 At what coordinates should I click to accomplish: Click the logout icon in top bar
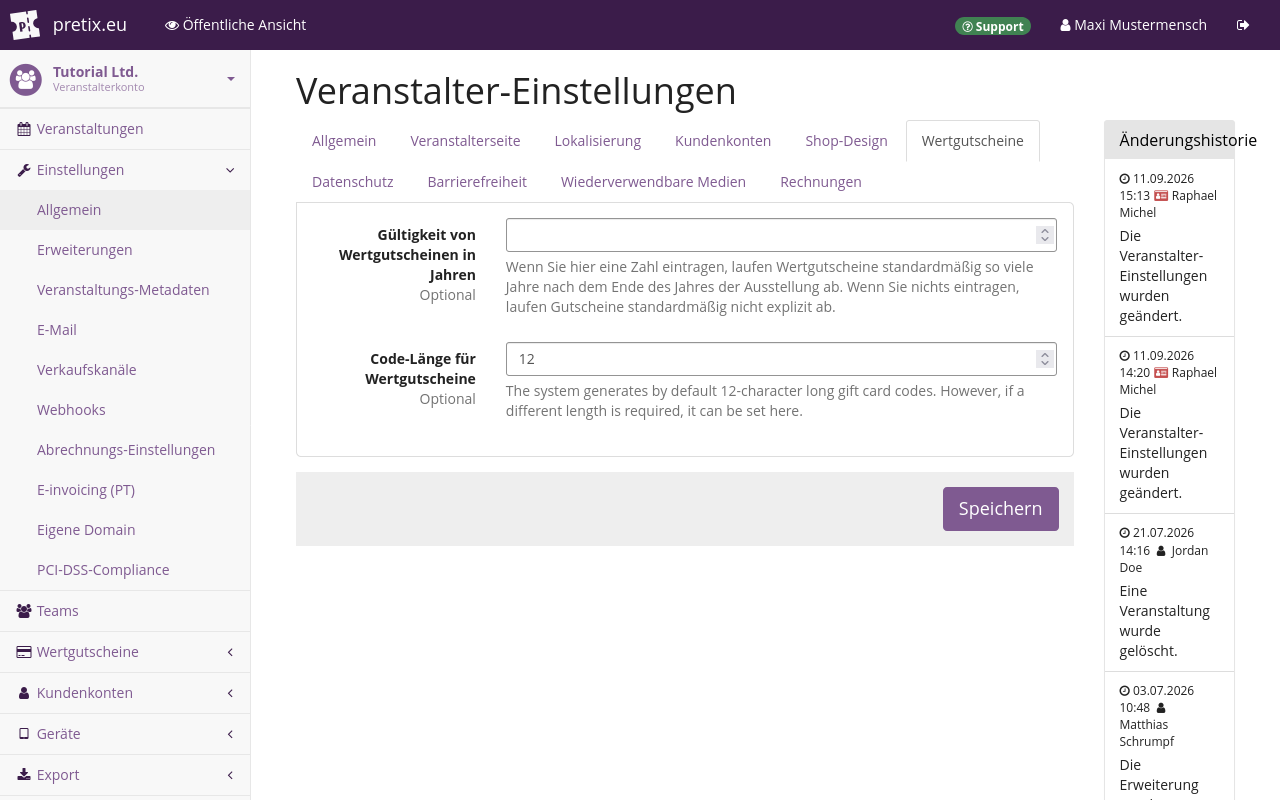tap(1243, 25)
